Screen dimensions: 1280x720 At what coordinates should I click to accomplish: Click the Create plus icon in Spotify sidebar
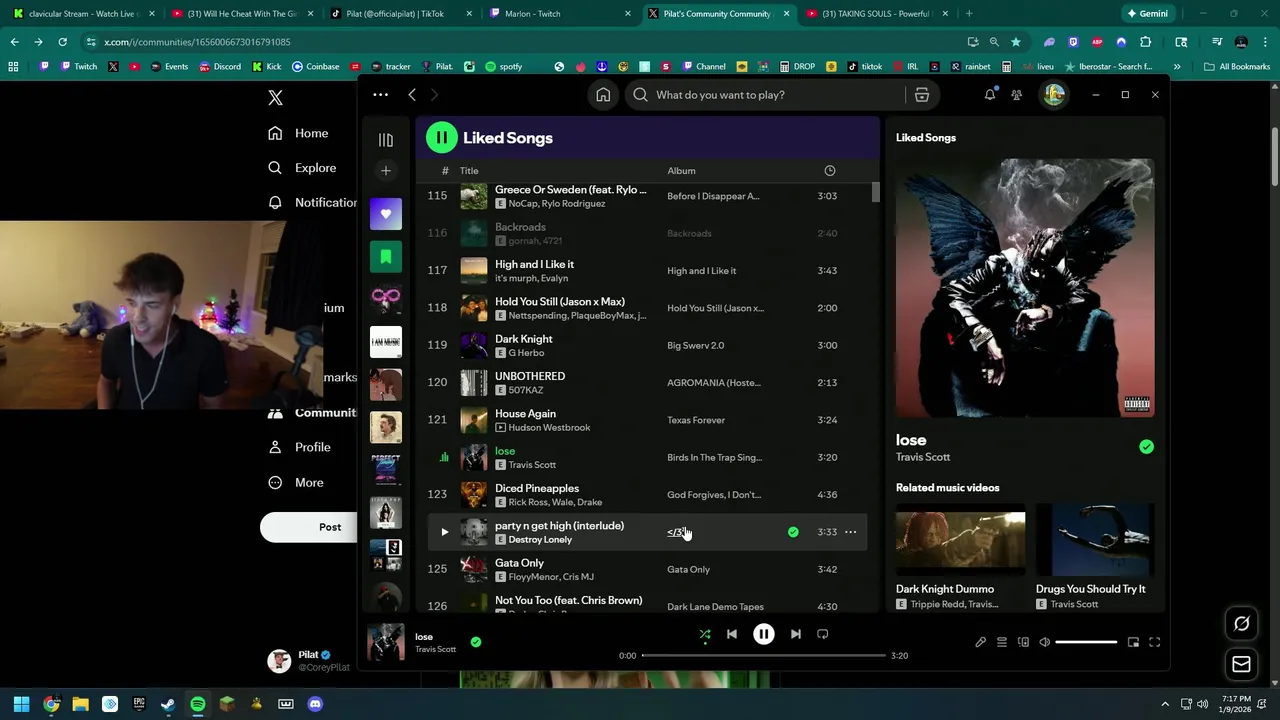click(x=386, y=171)
